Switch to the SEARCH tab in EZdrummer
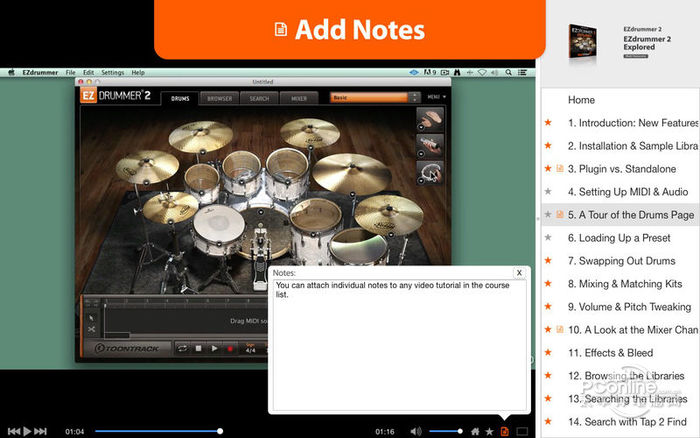 point(259,98)
